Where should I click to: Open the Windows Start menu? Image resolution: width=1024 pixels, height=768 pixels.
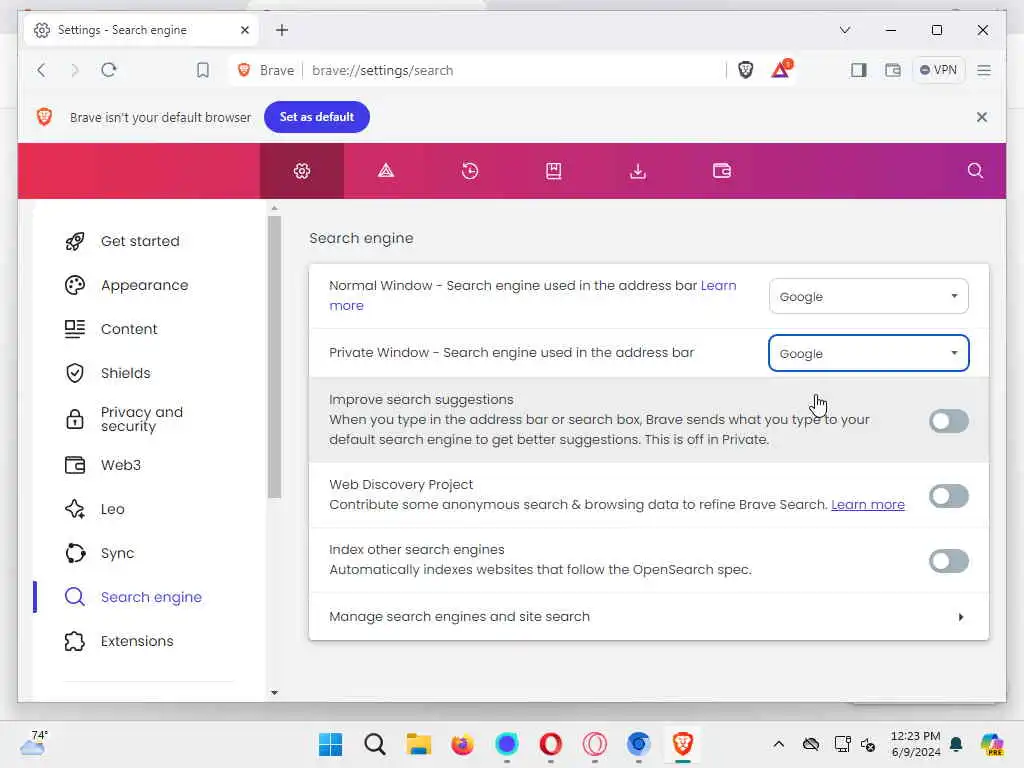[330, 744]
